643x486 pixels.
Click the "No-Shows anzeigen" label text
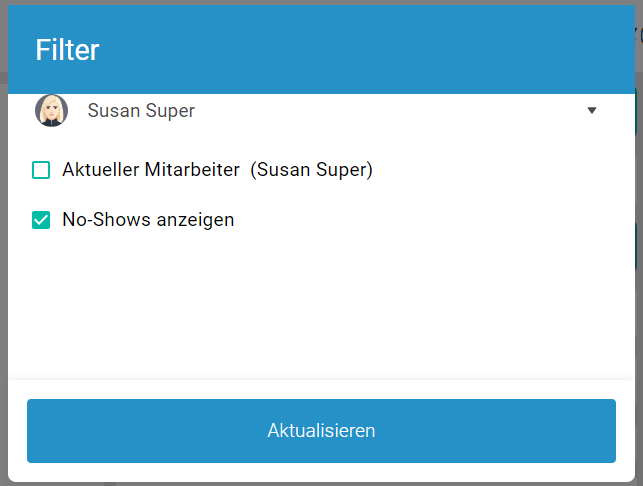pos(148,220)
